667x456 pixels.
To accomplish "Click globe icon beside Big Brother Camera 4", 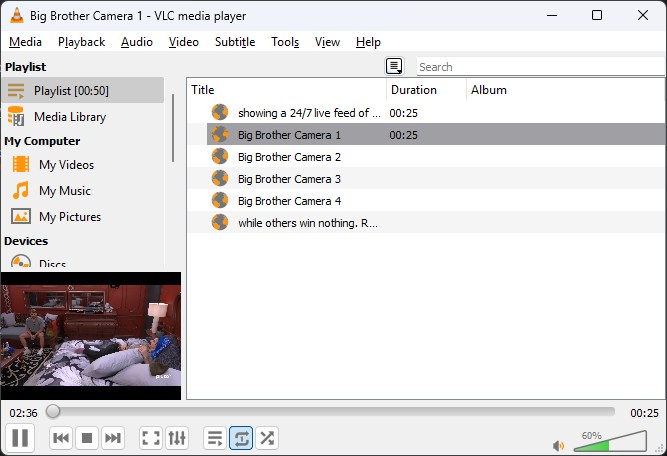I will [220, 201].
